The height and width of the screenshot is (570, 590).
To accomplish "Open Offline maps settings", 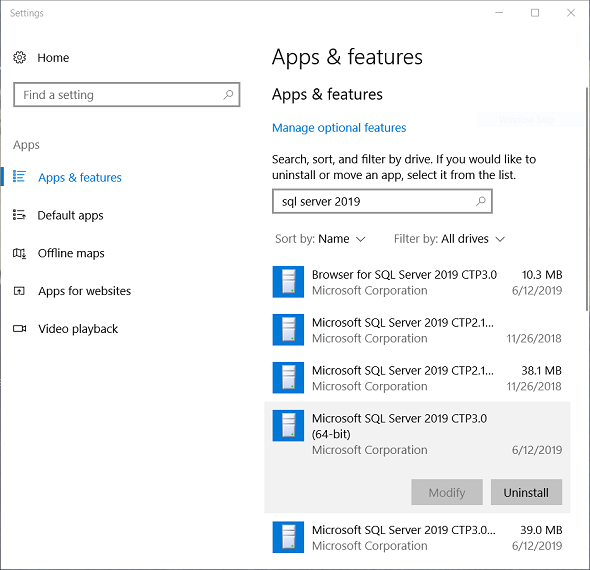I will (71, 253).
